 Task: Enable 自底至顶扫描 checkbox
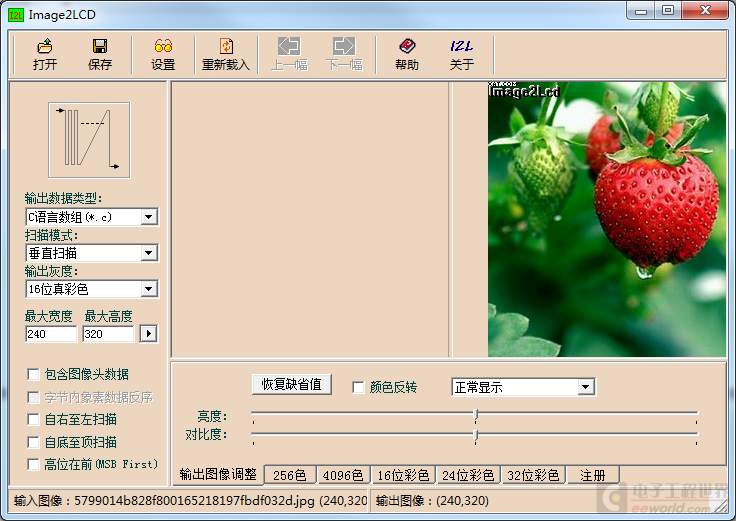pos(33,442)
